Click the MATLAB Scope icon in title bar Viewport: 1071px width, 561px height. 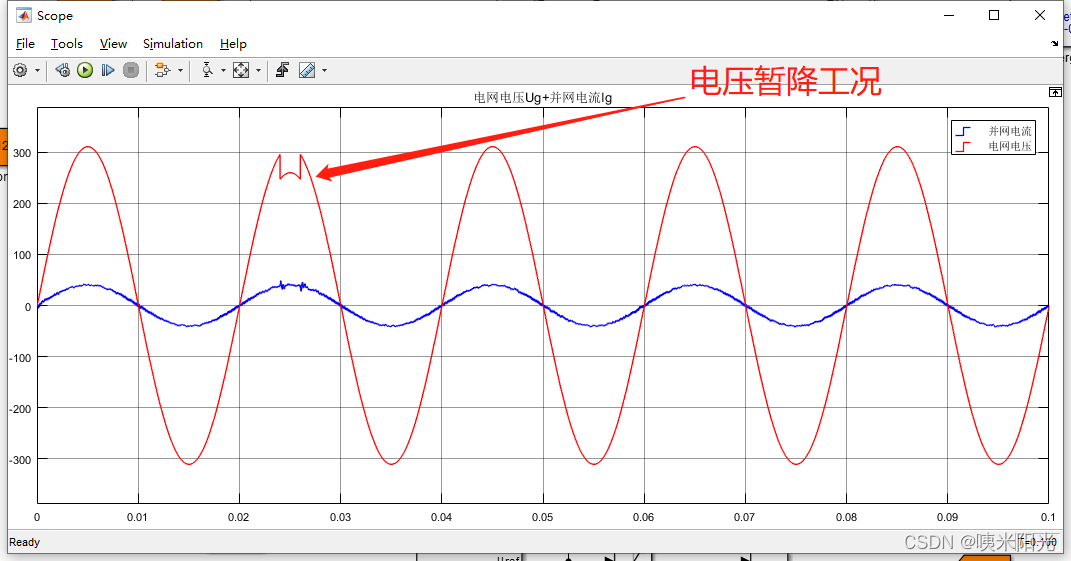(x=24, y=15)
